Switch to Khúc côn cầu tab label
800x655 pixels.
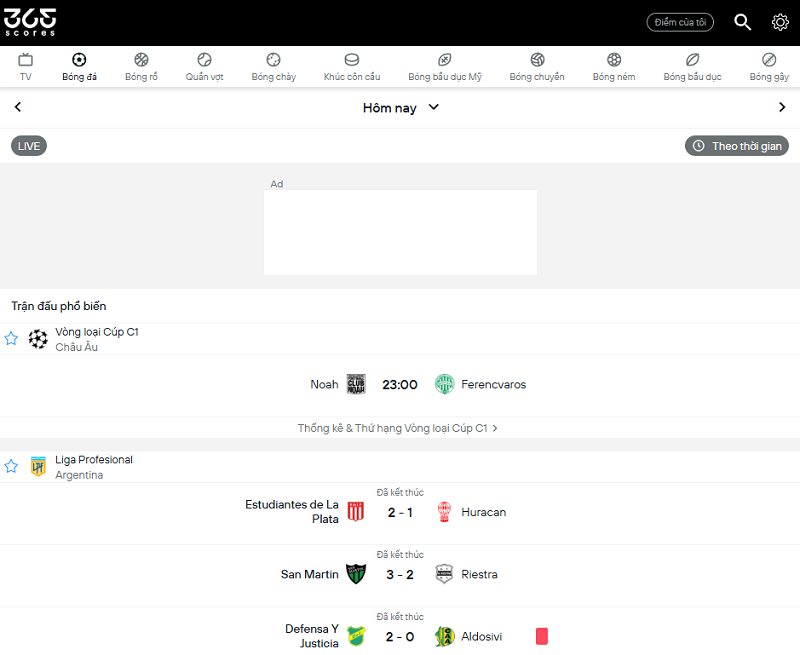[x=352, y=77]
